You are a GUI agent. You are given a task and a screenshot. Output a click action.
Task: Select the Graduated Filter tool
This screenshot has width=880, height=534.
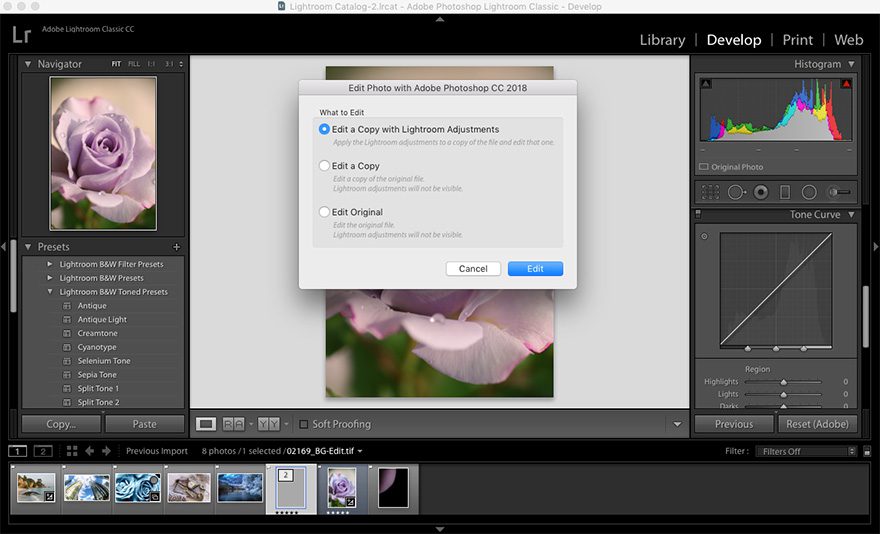(785, 191)
